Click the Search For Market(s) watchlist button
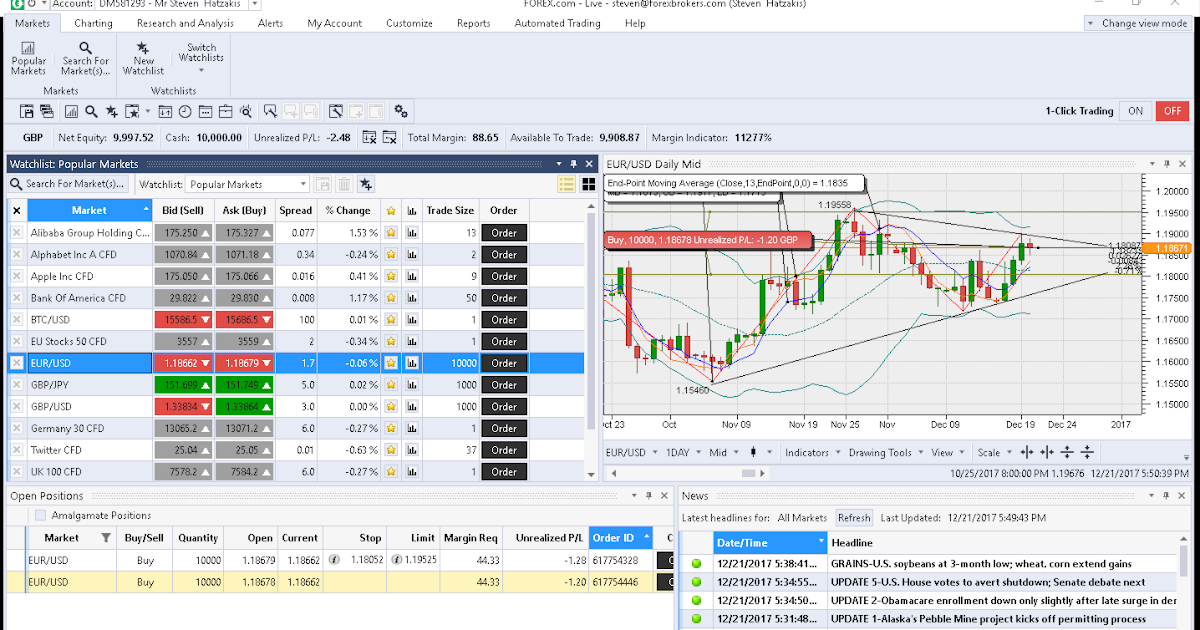Screen dimensions: 1200x630 (69, 184)
